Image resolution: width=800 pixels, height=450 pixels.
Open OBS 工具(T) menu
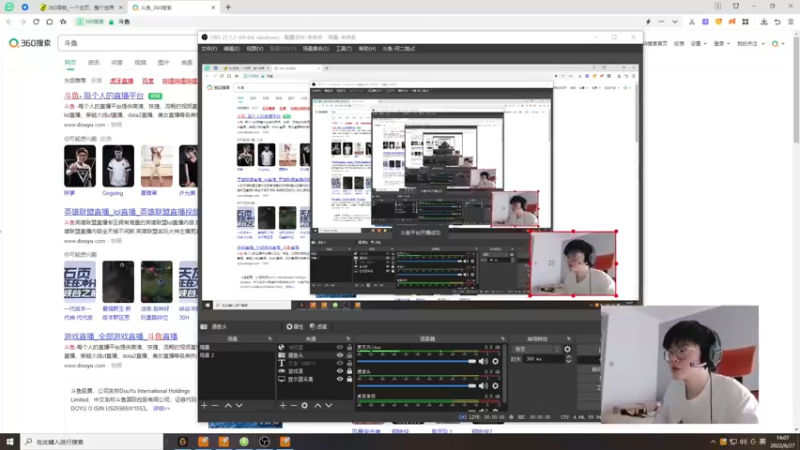pos(343,48)
